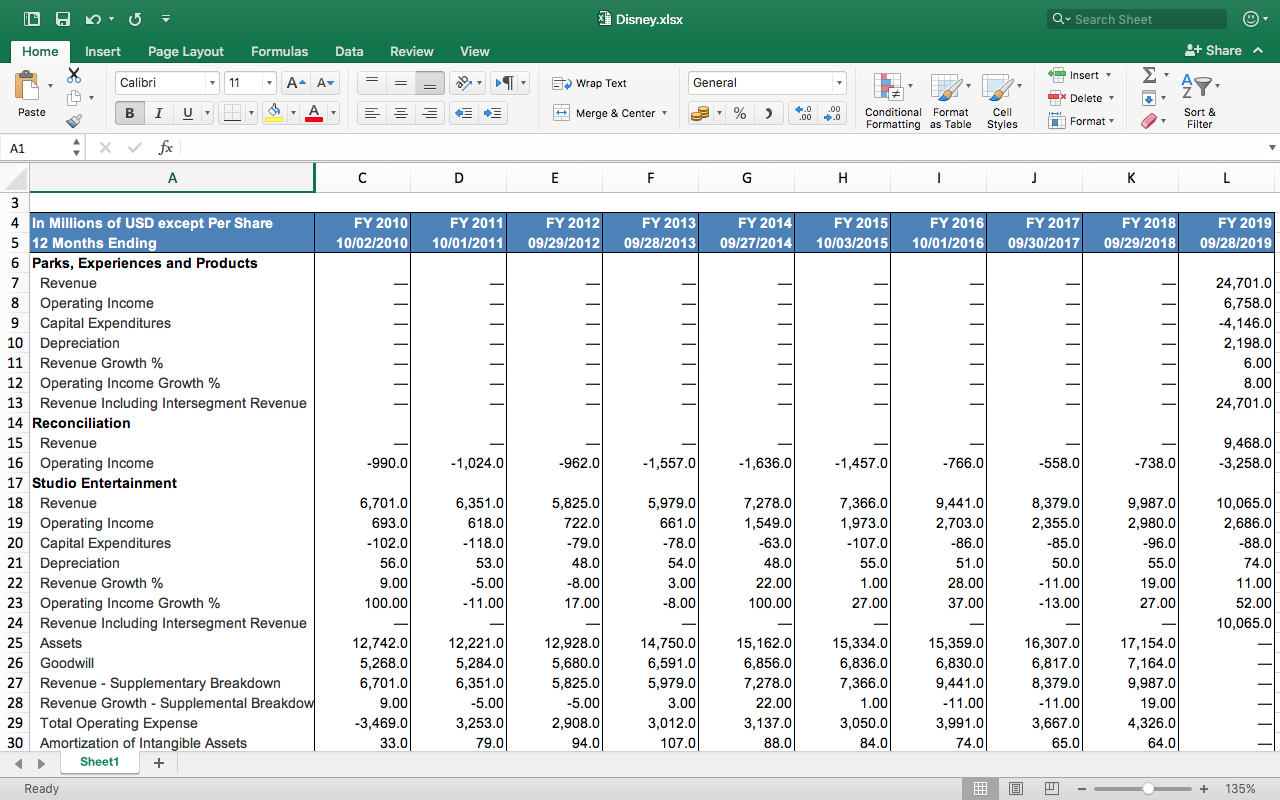The width and height of the screenshot is (1280, 800).
Task: Cut selection with the scissors icon
Action: (74, 75)
